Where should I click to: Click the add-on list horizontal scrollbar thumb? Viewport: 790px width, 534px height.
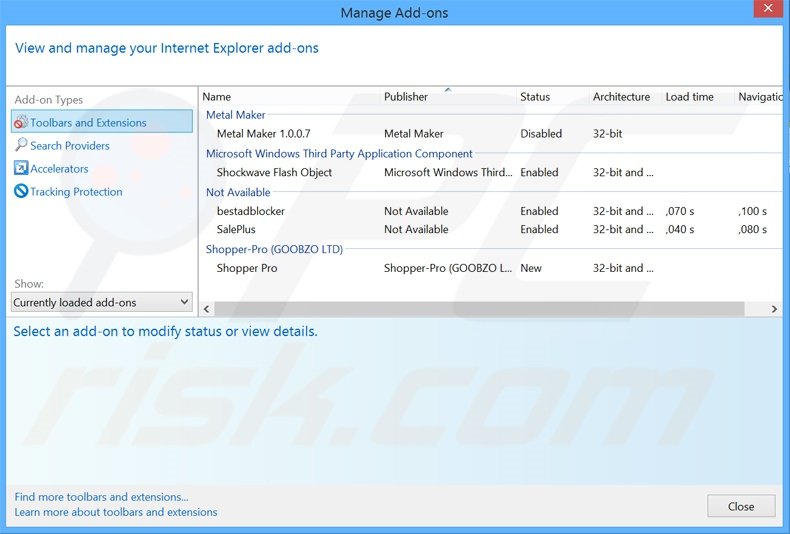(x=479, y=309)
